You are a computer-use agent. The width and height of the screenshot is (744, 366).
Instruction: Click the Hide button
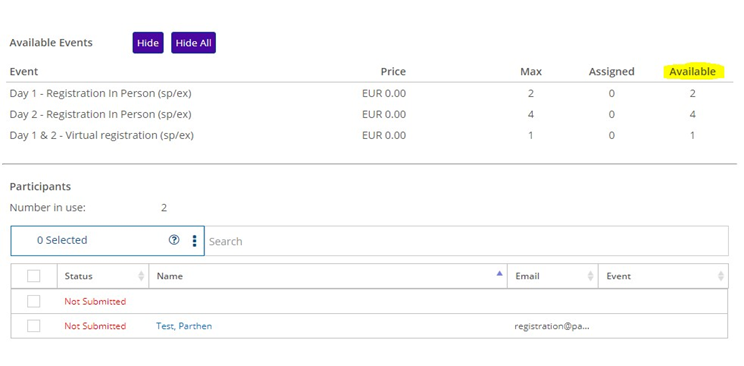(x=148, y=43)
